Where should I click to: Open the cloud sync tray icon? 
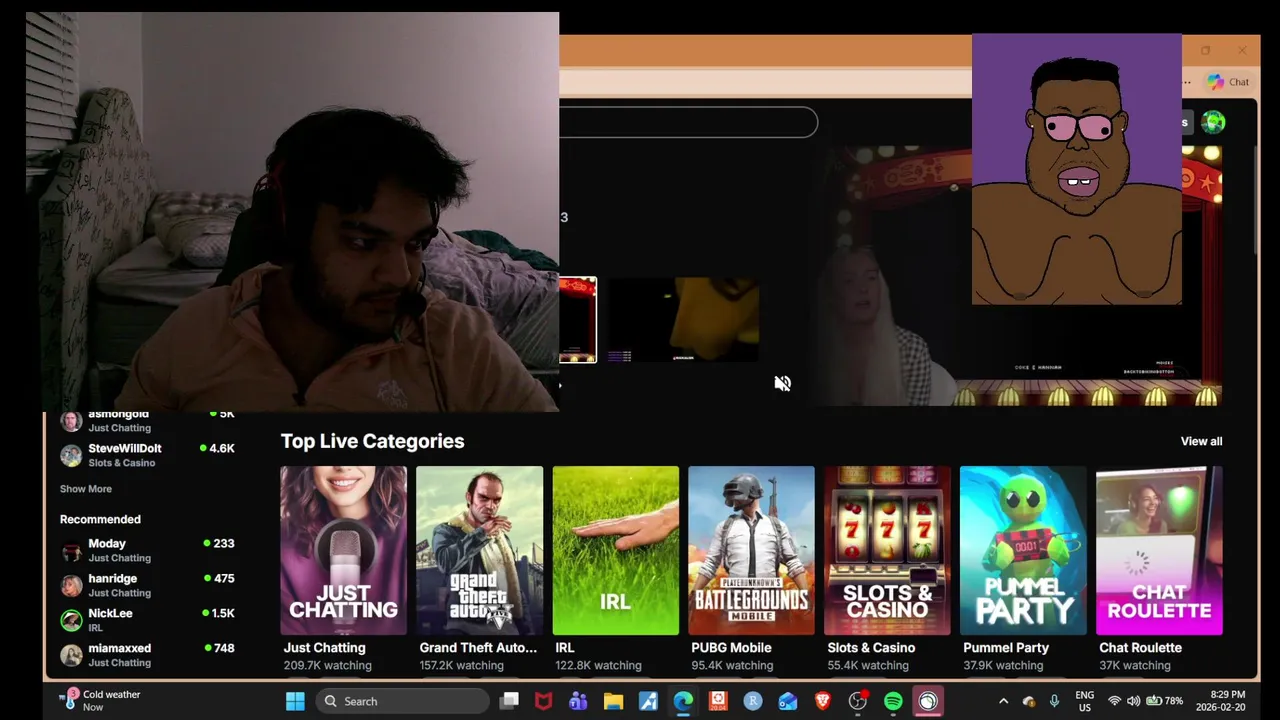[1029, 702]
